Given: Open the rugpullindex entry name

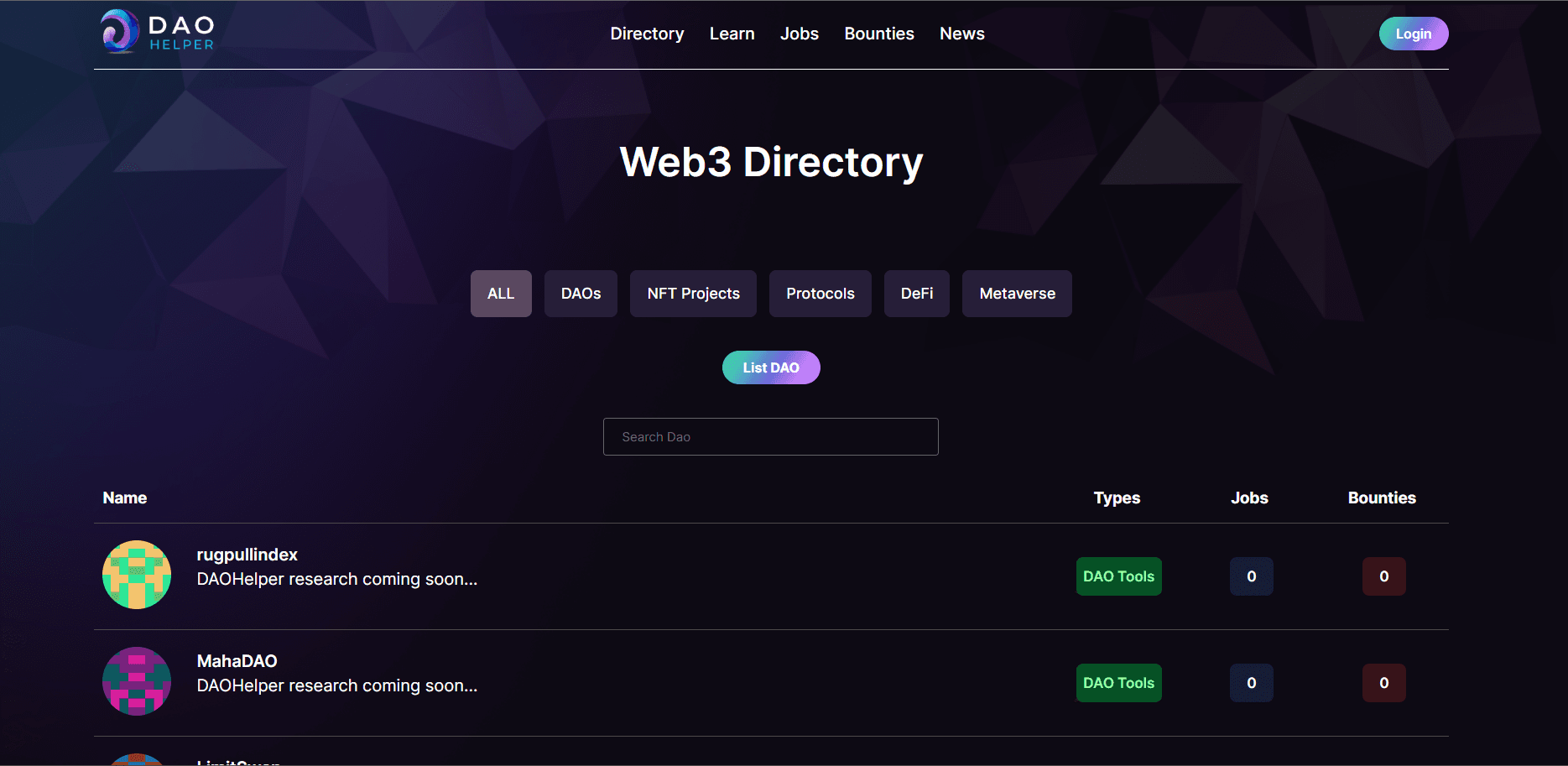Looking at the screenshot, I should coord(247,555).
